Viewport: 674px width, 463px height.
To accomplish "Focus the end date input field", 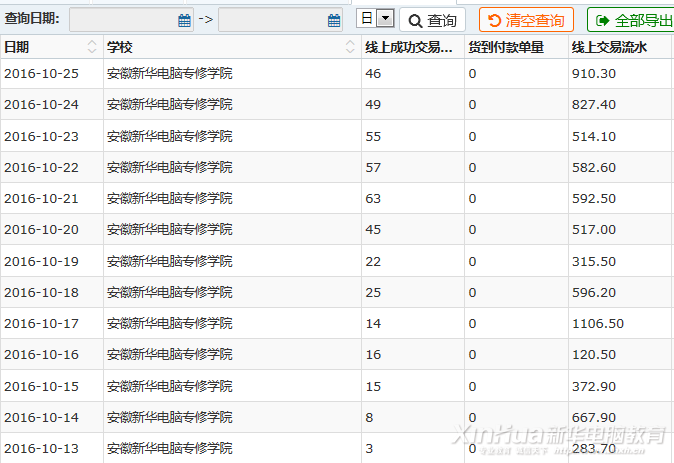I will point(271,20).
